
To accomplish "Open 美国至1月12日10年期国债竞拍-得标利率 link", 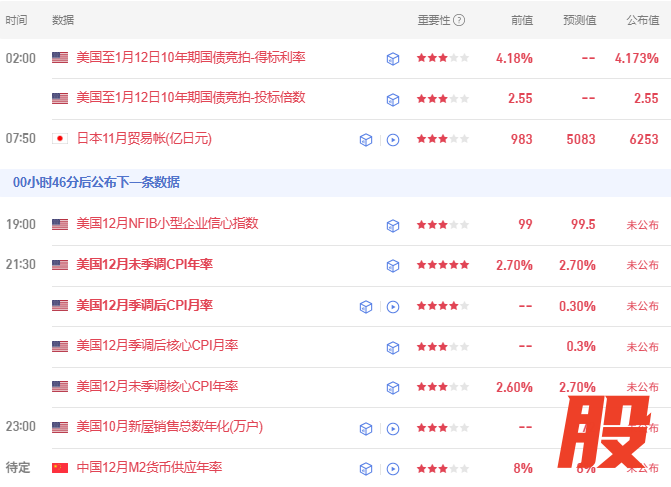I will pyautogui.click(x=191, y=57).
